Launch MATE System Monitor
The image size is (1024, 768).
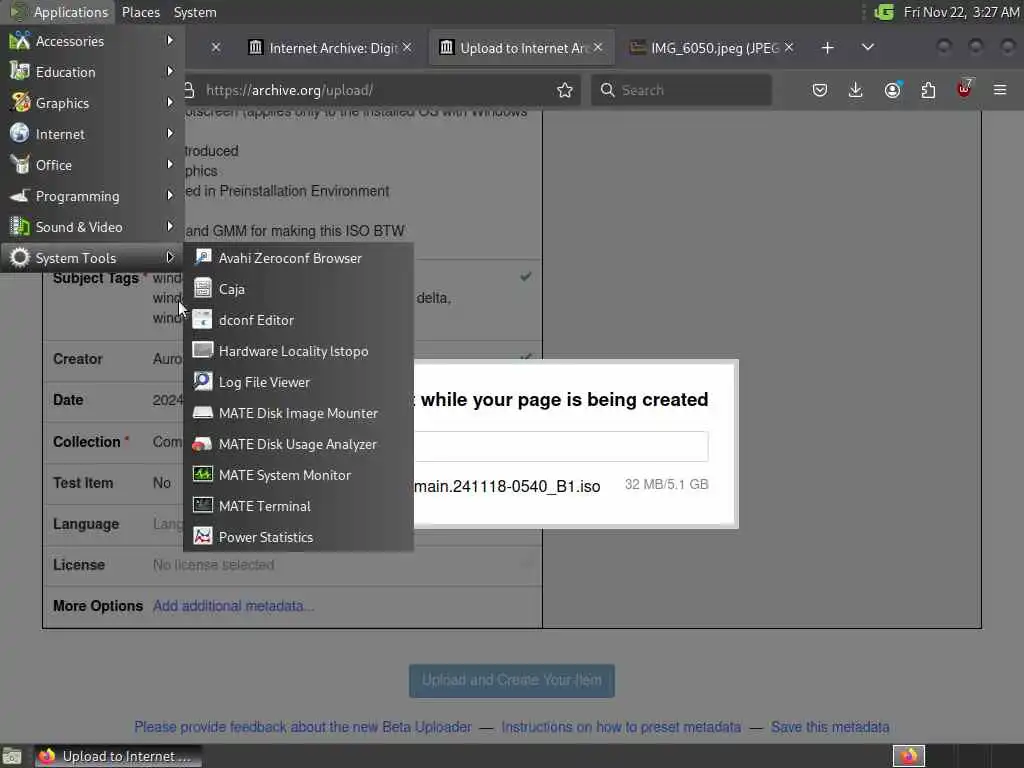pos(298,475)
